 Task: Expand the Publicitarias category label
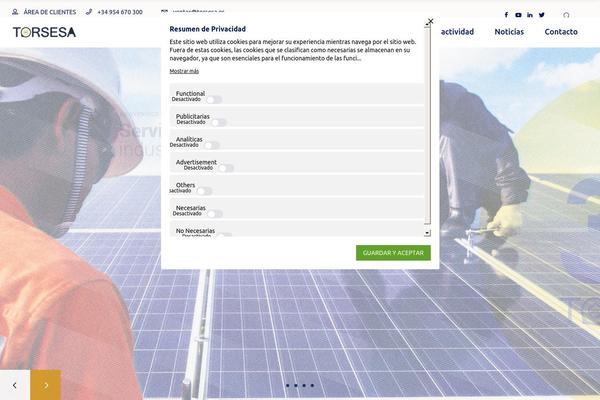pos(192,116)
